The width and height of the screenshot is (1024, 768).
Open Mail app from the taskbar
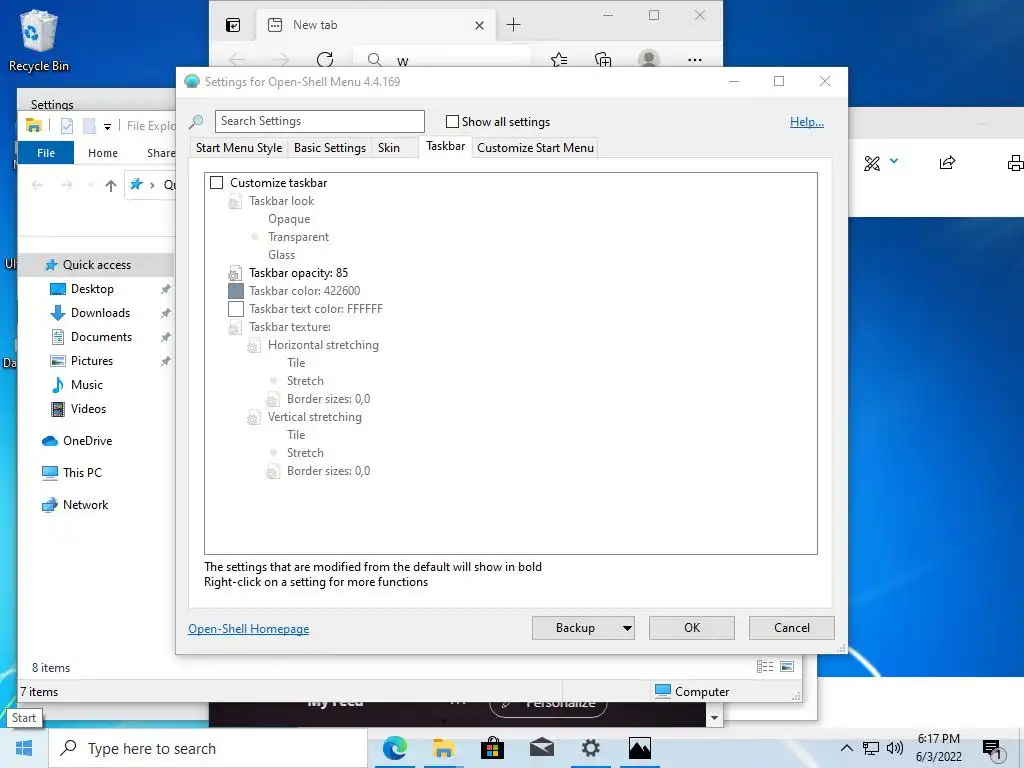pyautogui.click(x=541, y=748)
